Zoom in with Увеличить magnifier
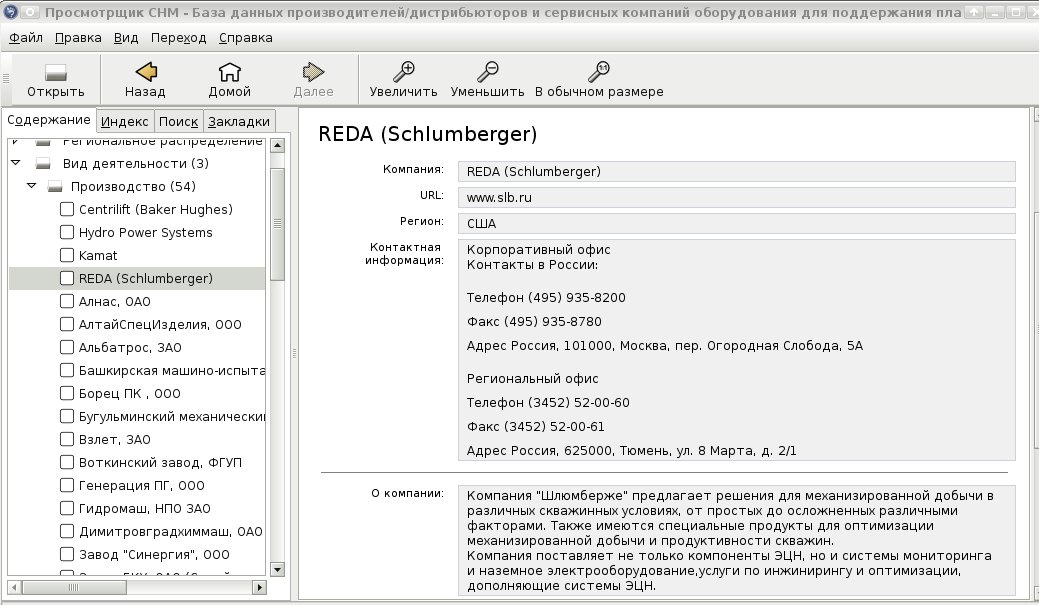 coord(404,72)
